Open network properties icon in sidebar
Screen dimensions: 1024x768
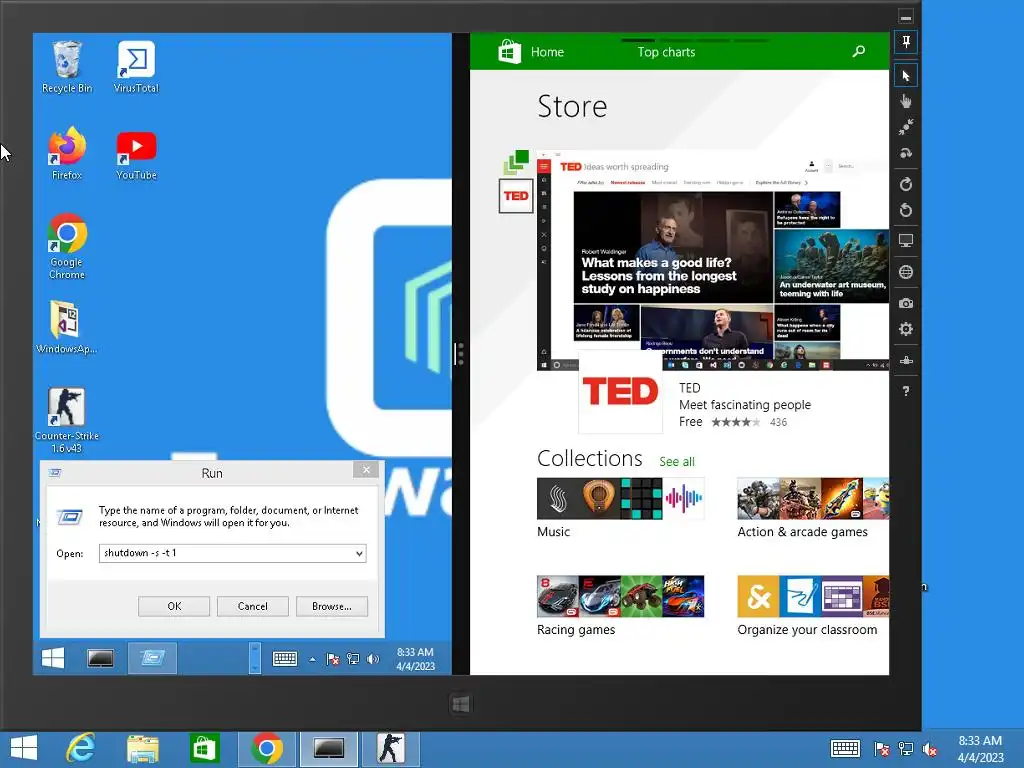click(906, 360)
